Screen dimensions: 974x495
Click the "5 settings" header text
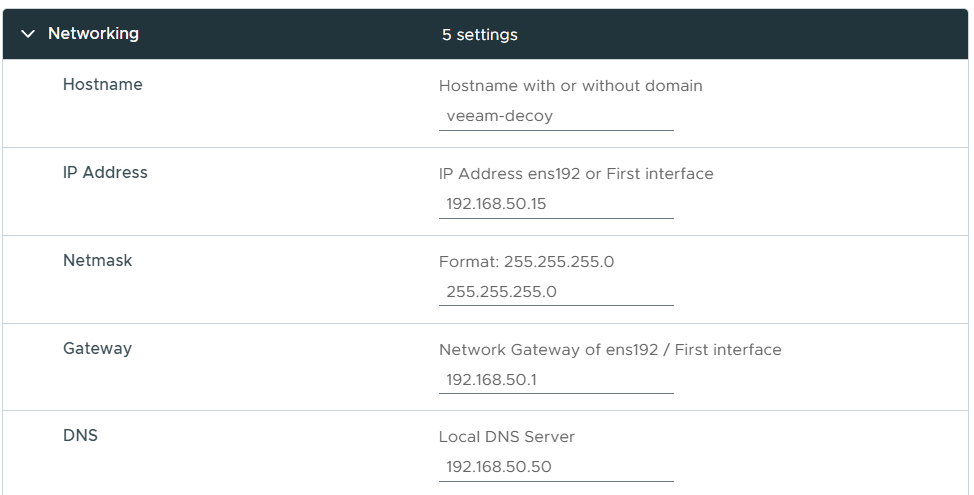pos(479,35)
